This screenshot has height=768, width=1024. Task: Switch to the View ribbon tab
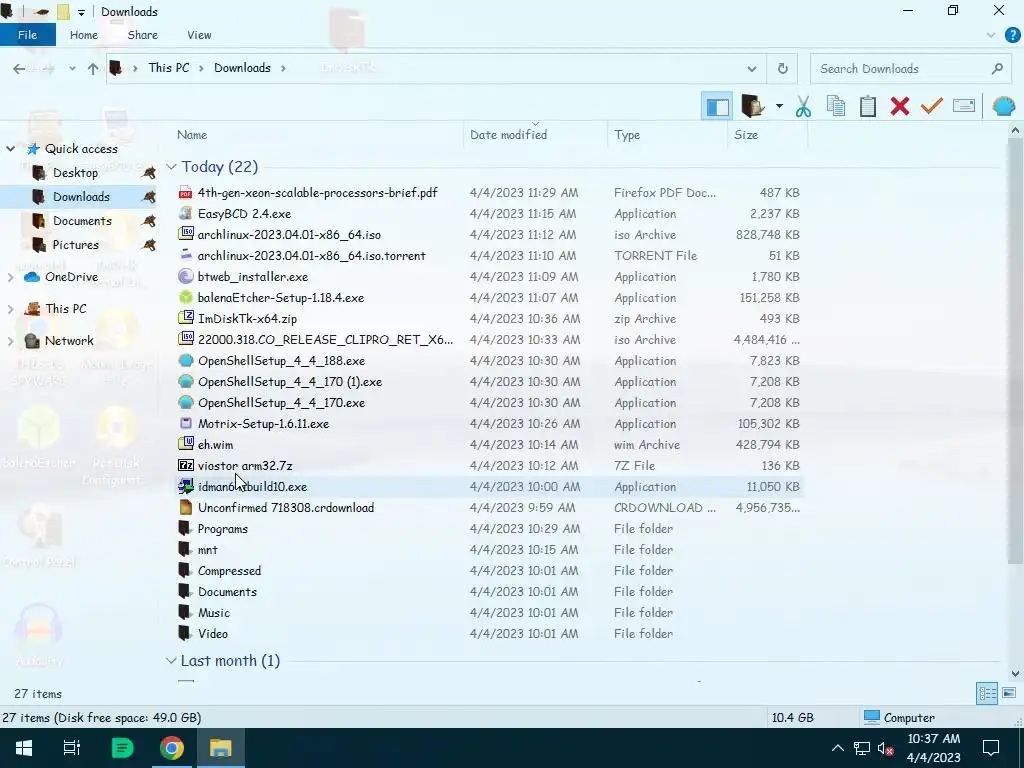coord(199,35)
